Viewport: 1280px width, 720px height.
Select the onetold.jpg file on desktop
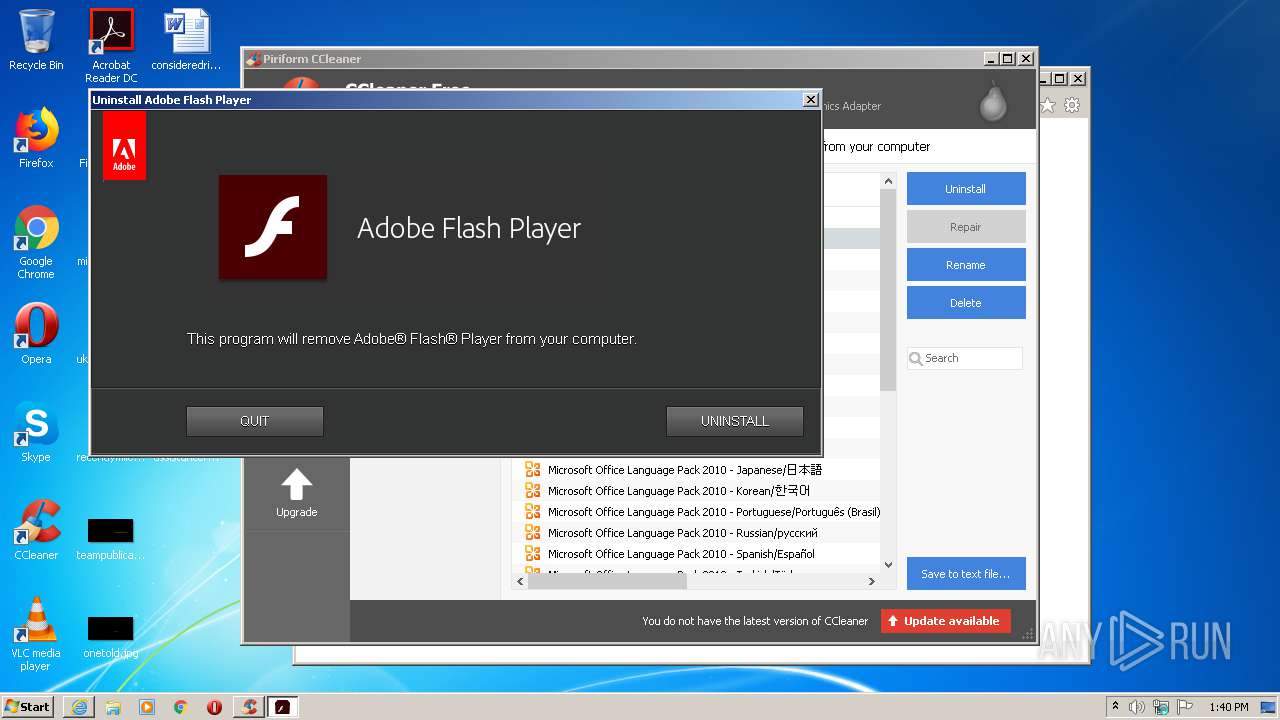[x=110, y=637]
